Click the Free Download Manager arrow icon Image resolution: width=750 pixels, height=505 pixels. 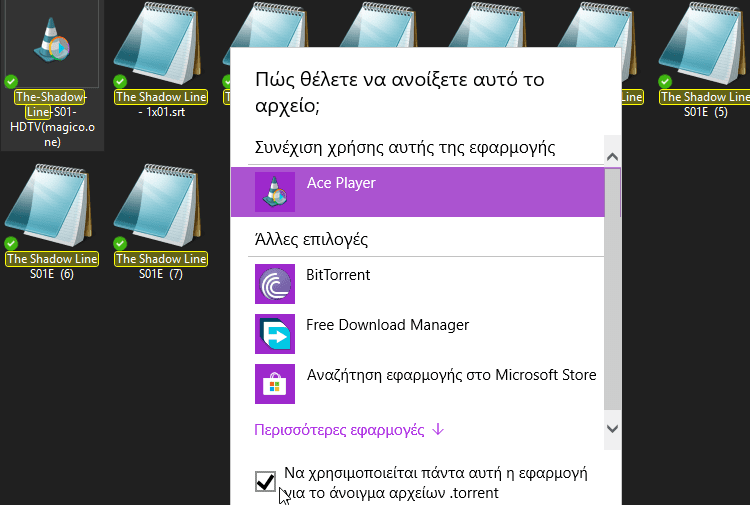[x=275, y=334]
